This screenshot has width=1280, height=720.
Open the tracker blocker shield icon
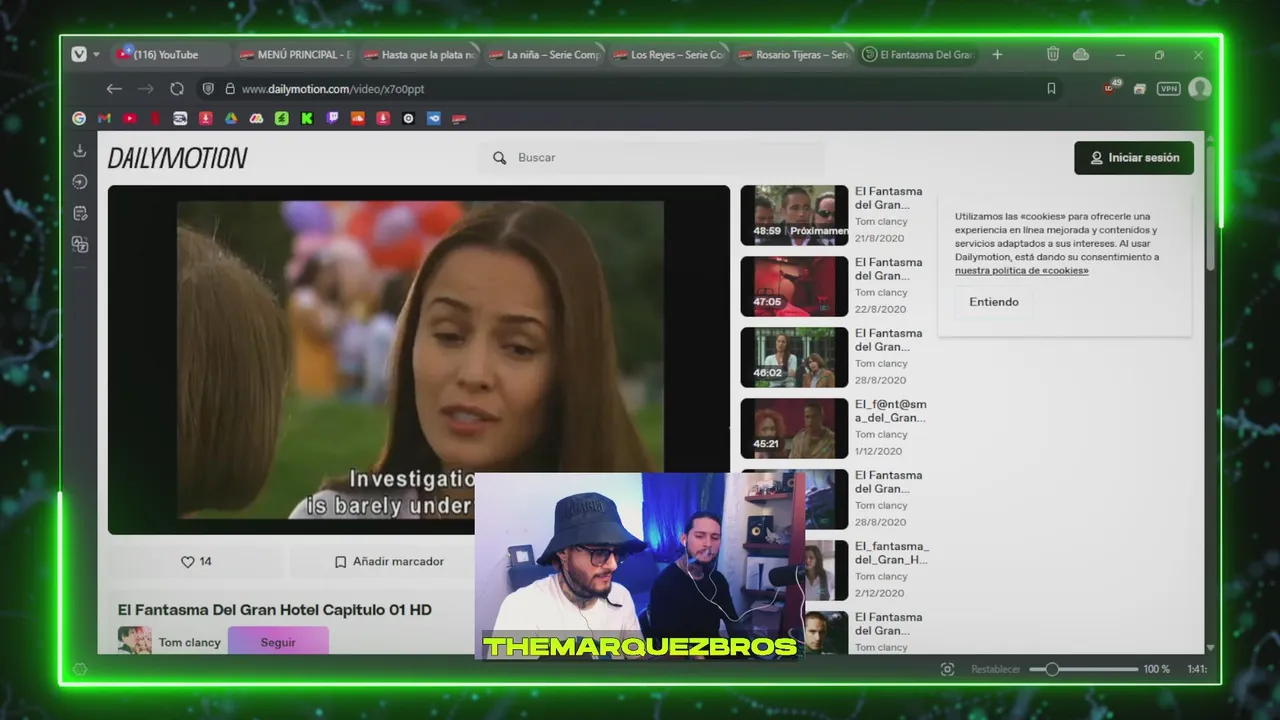tap(208, 89)
